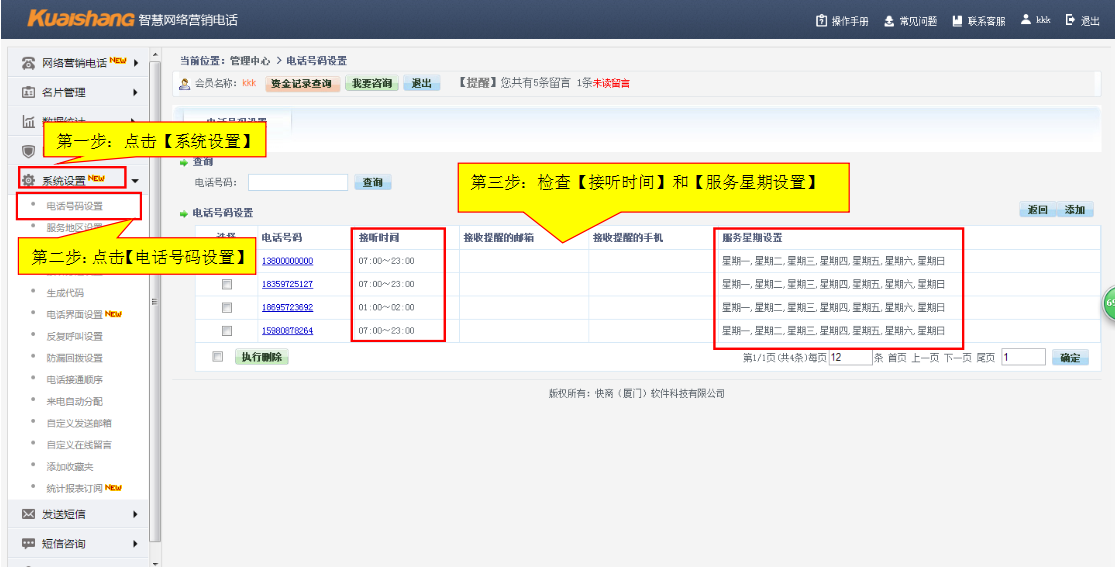Click the chat bubble icon beside 短信咨询
Viewport: 1115px width, 567px height.
[28, 544]
